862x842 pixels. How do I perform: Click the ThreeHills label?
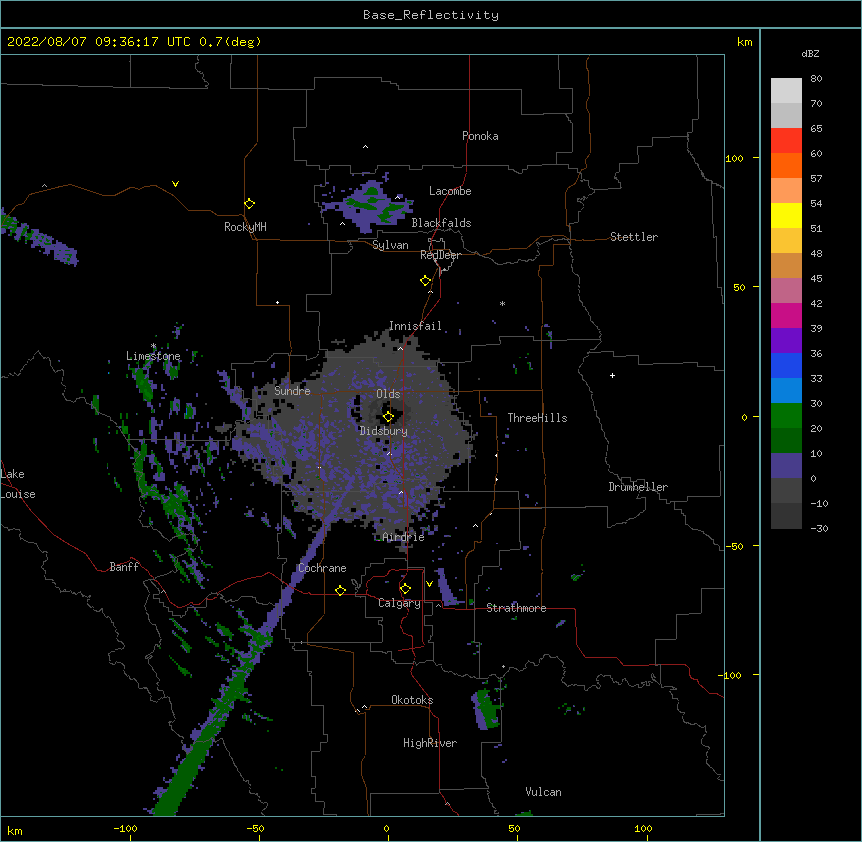537,418
